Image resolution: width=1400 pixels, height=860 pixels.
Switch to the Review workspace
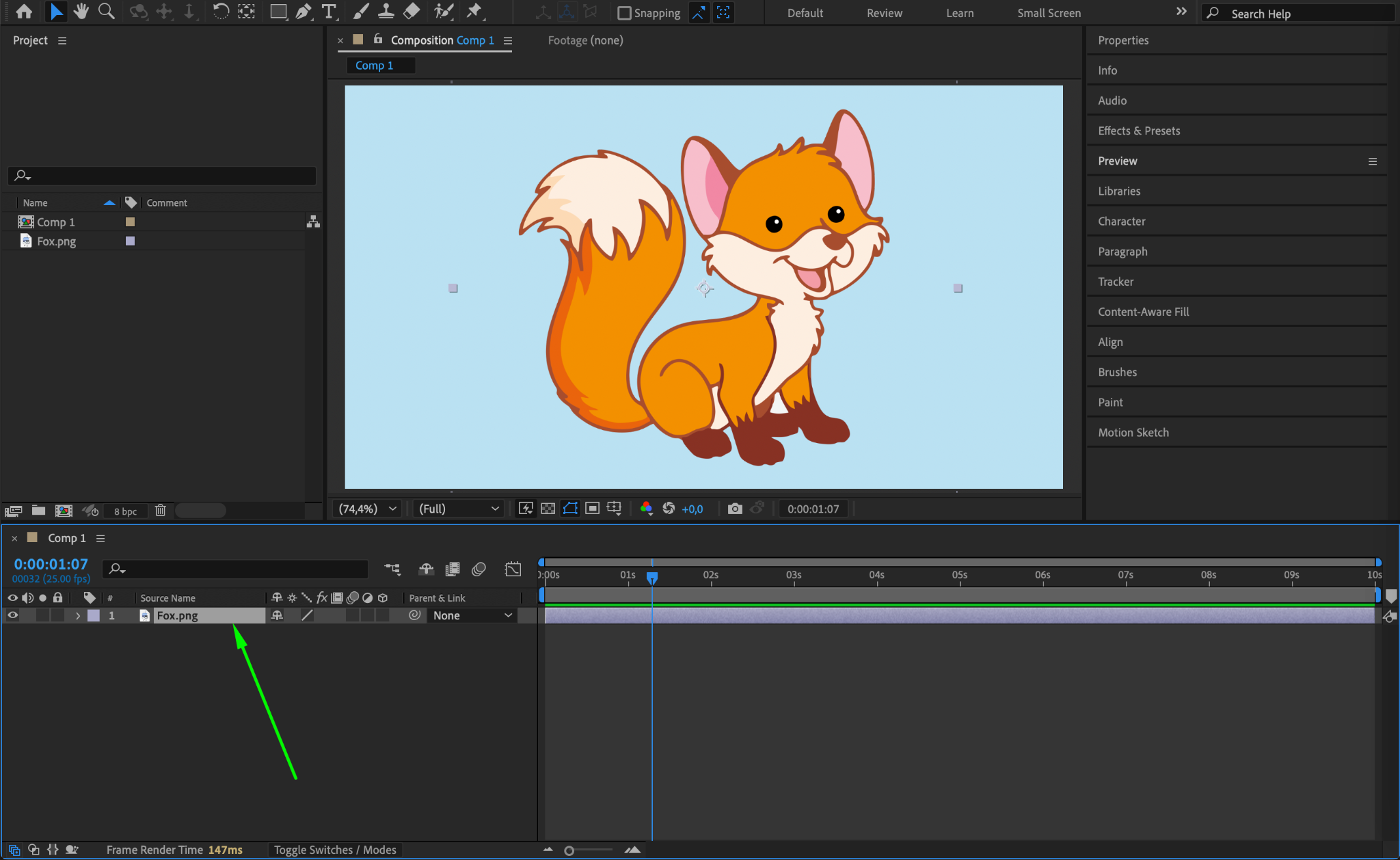click(x=884, y=13)
